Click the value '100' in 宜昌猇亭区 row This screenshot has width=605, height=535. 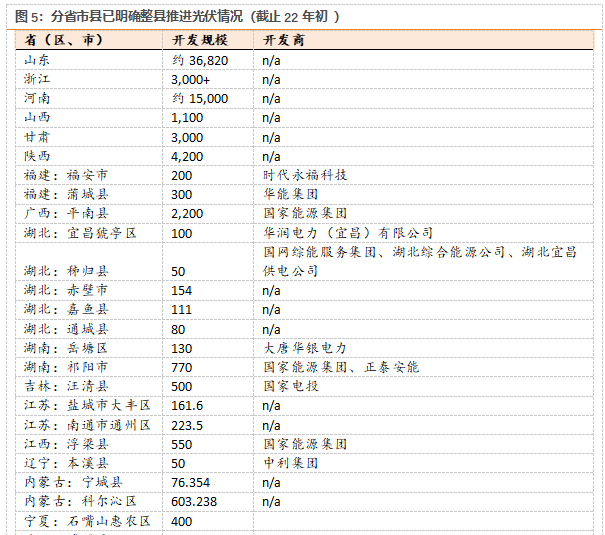click(x=182, y=234)
